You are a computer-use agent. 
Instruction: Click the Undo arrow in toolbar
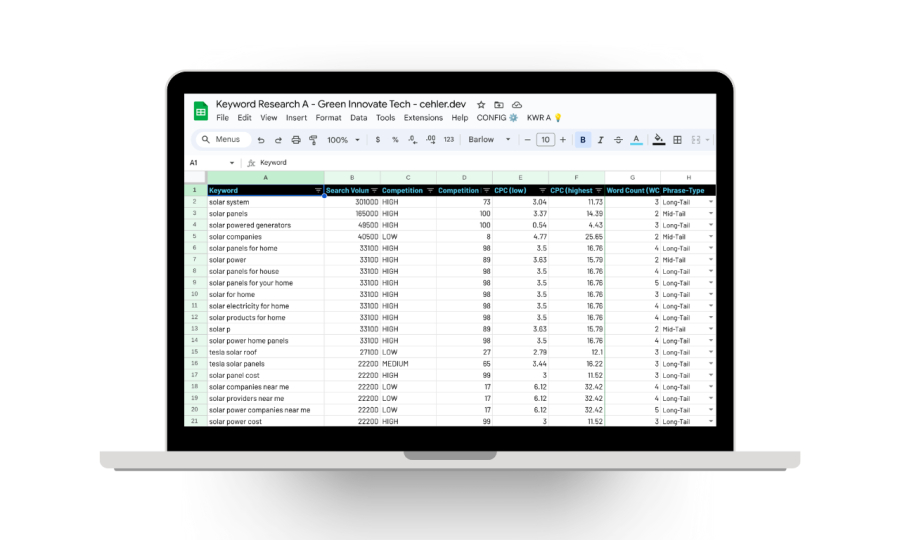click(x=261, y=140)
